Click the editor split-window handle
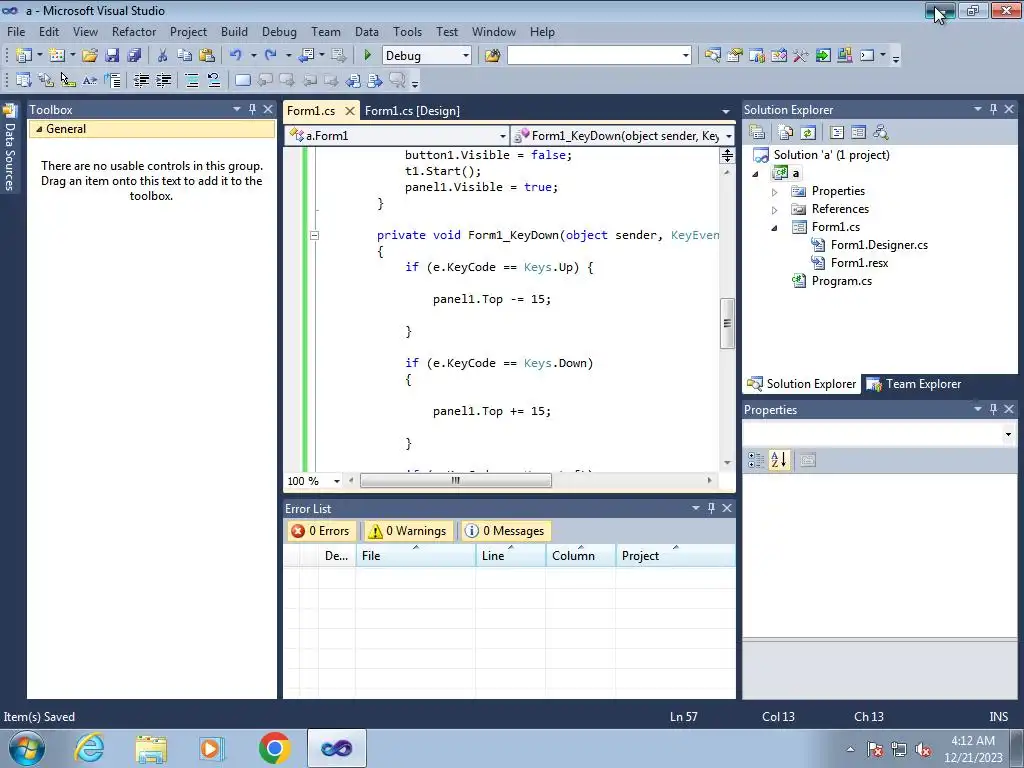The height and width of the screenshot is (768, 1024). pos(727,155)
